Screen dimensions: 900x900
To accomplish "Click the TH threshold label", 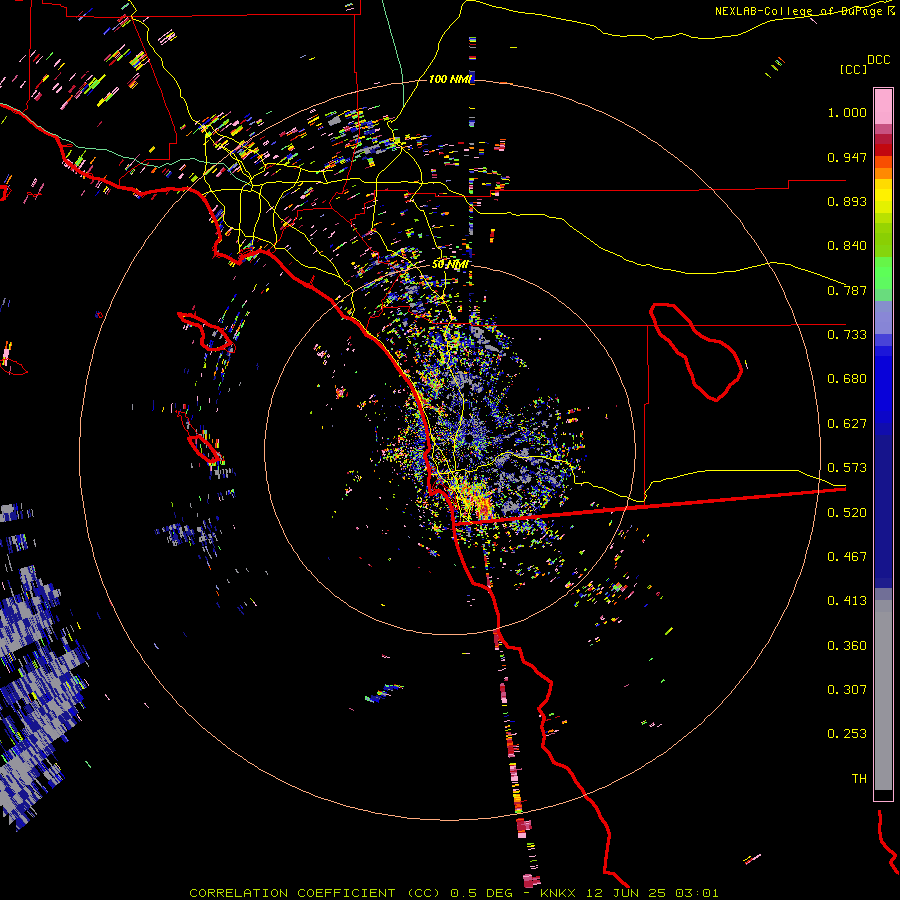I will pyautogui.click(x=859, y=779).
